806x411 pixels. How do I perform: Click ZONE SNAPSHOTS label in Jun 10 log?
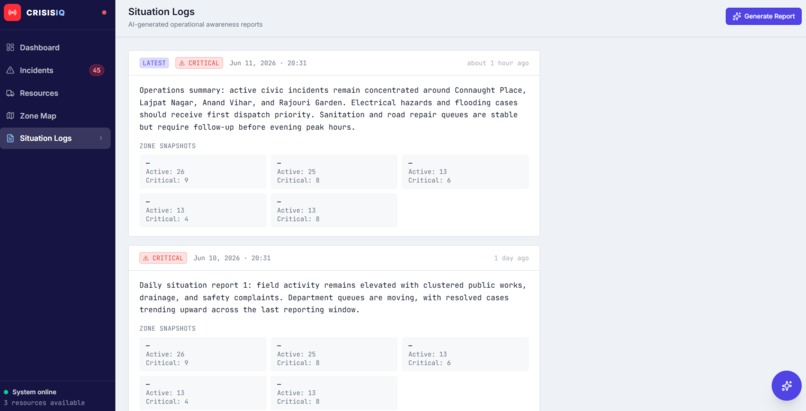[x=168, y=328]
